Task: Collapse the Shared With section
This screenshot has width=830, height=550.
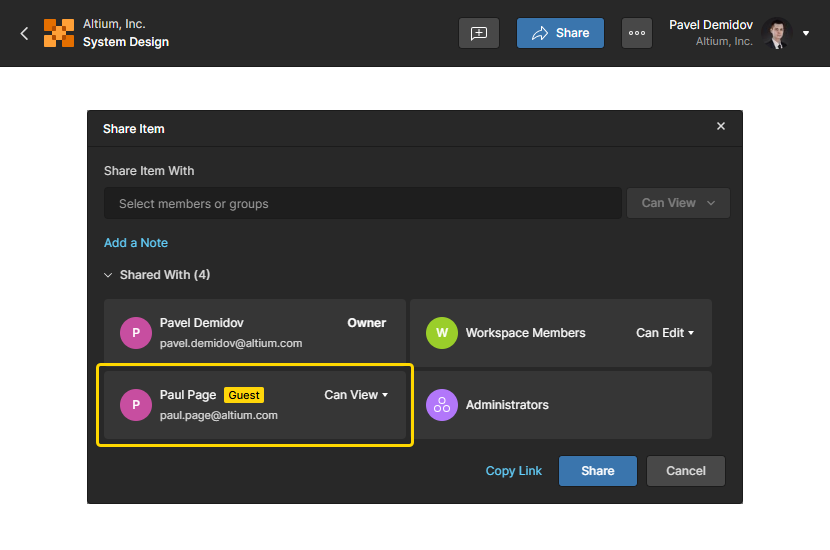Action: pos(109,275)
